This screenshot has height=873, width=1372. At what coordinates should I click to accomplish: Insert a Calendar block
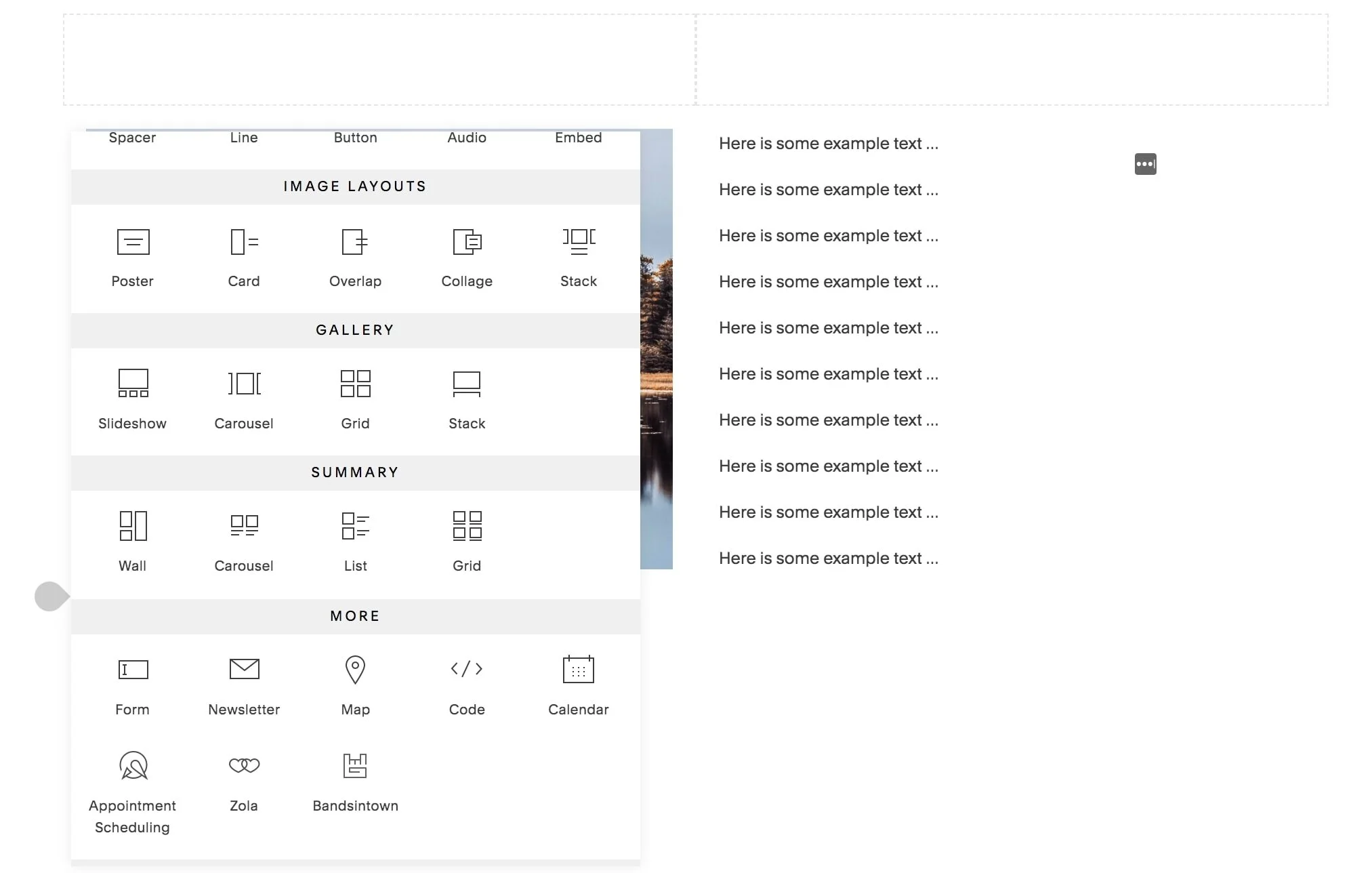coord(579,686)
